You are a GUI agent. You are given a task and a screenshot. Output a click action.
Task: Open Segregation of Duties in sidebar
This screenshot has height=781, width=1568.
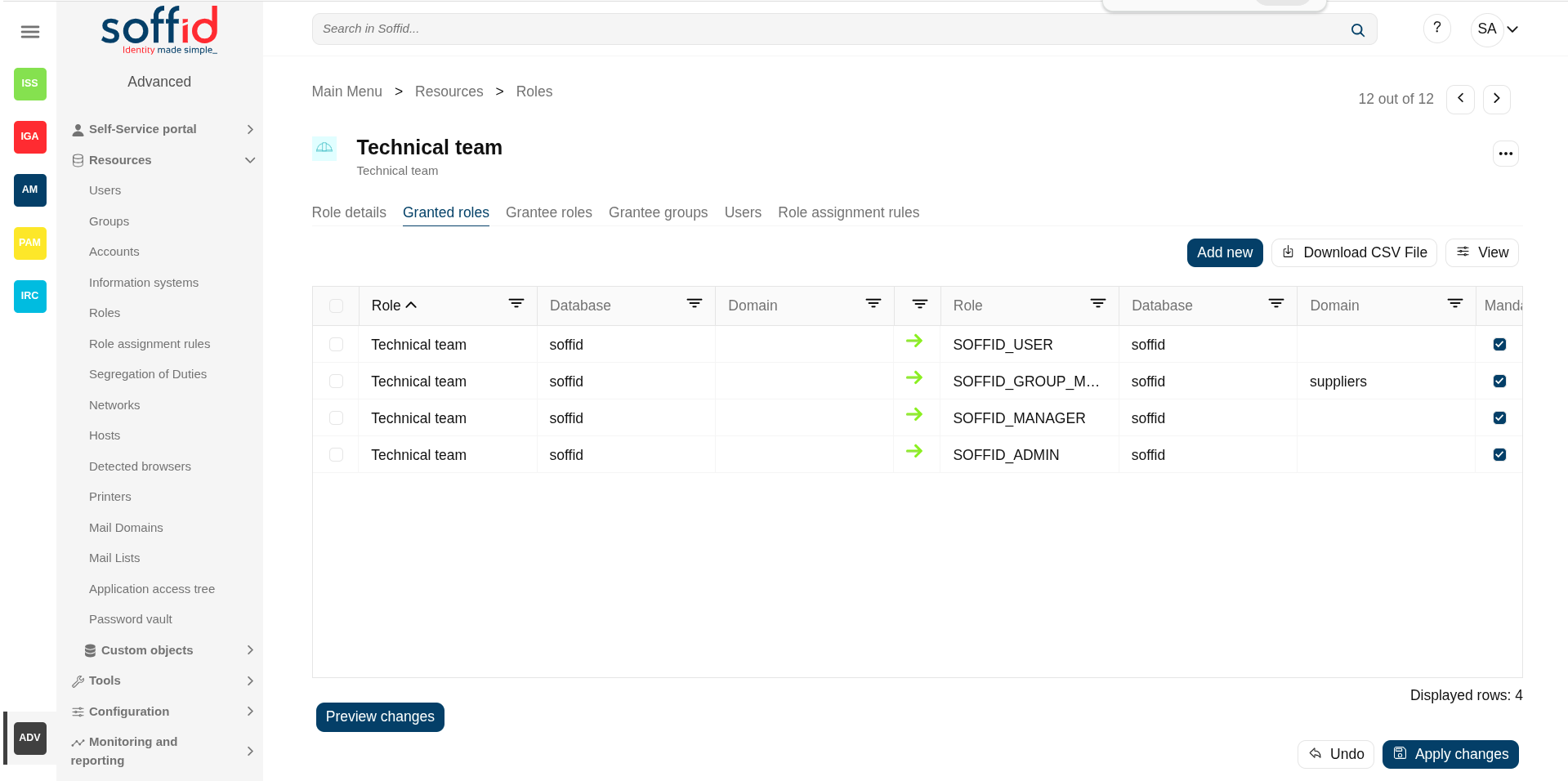(148, 374)
